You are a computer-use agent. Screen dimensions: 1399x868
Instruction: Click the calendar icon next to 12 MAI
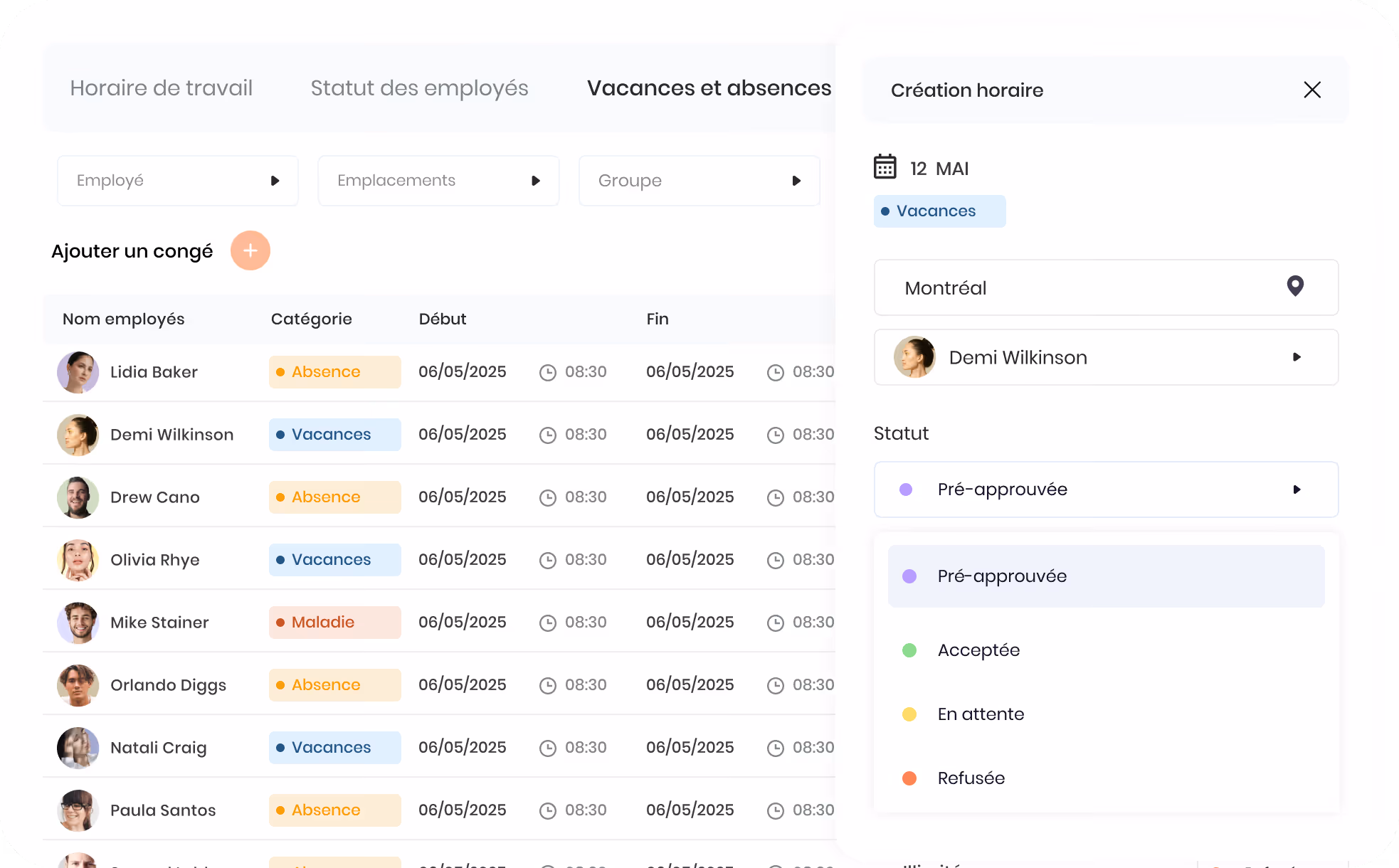[x=885, y=166]
